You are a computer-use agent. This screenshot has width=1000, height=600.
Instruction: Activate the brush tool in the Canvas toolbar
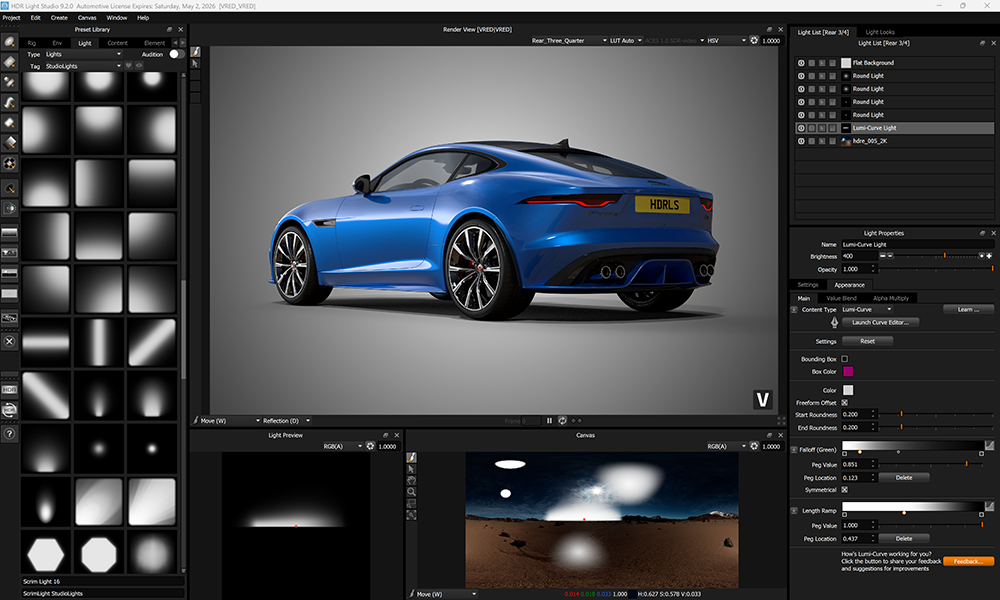[409, 456]
